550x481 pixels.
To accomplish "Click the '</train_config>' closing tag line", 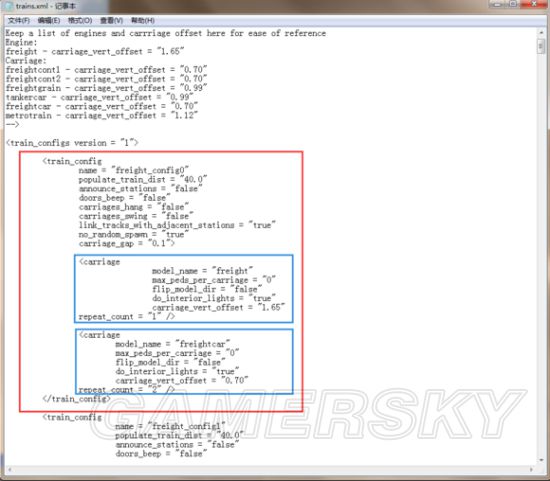I will click(x=76, y=399).
